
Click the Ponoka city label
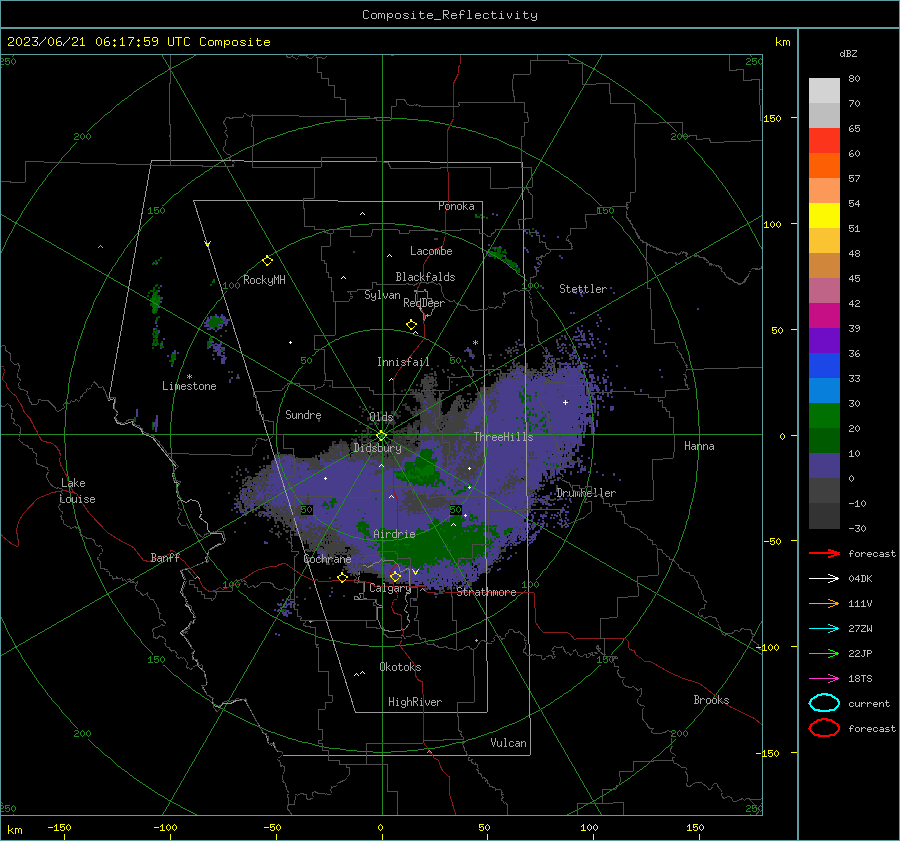(456, 206)
